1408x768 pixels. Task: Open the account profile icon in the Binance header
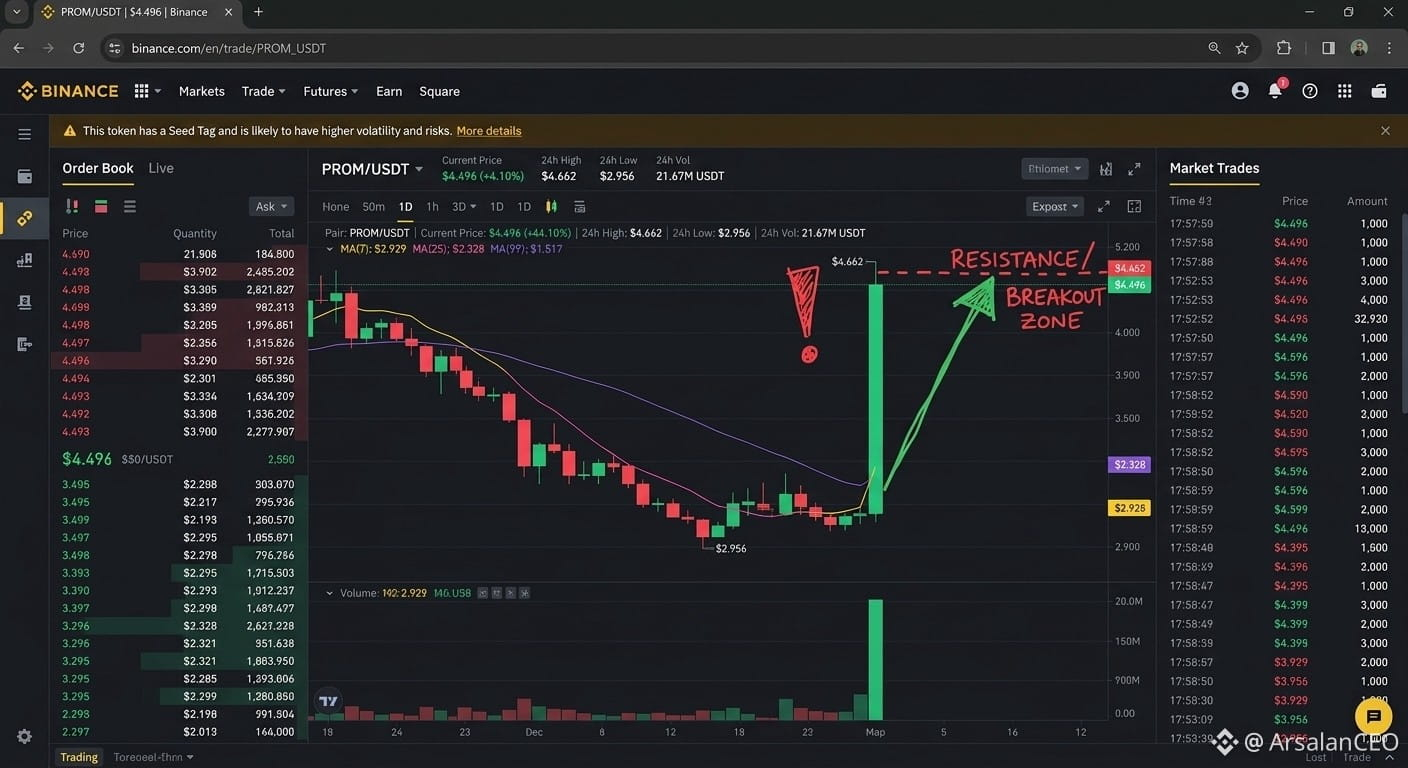(x=1240, y=91)
